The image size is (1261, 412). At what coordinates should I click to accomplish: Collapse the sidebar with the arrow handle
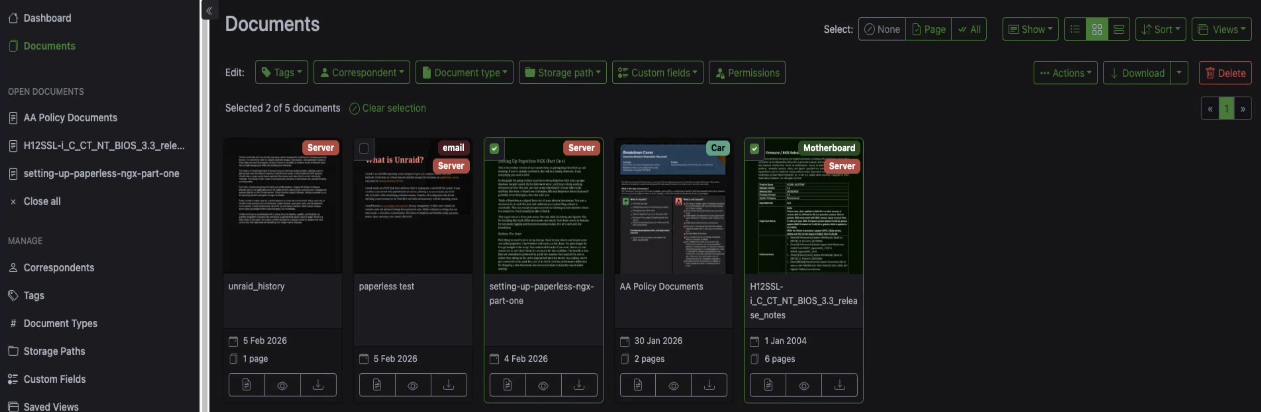210,10
